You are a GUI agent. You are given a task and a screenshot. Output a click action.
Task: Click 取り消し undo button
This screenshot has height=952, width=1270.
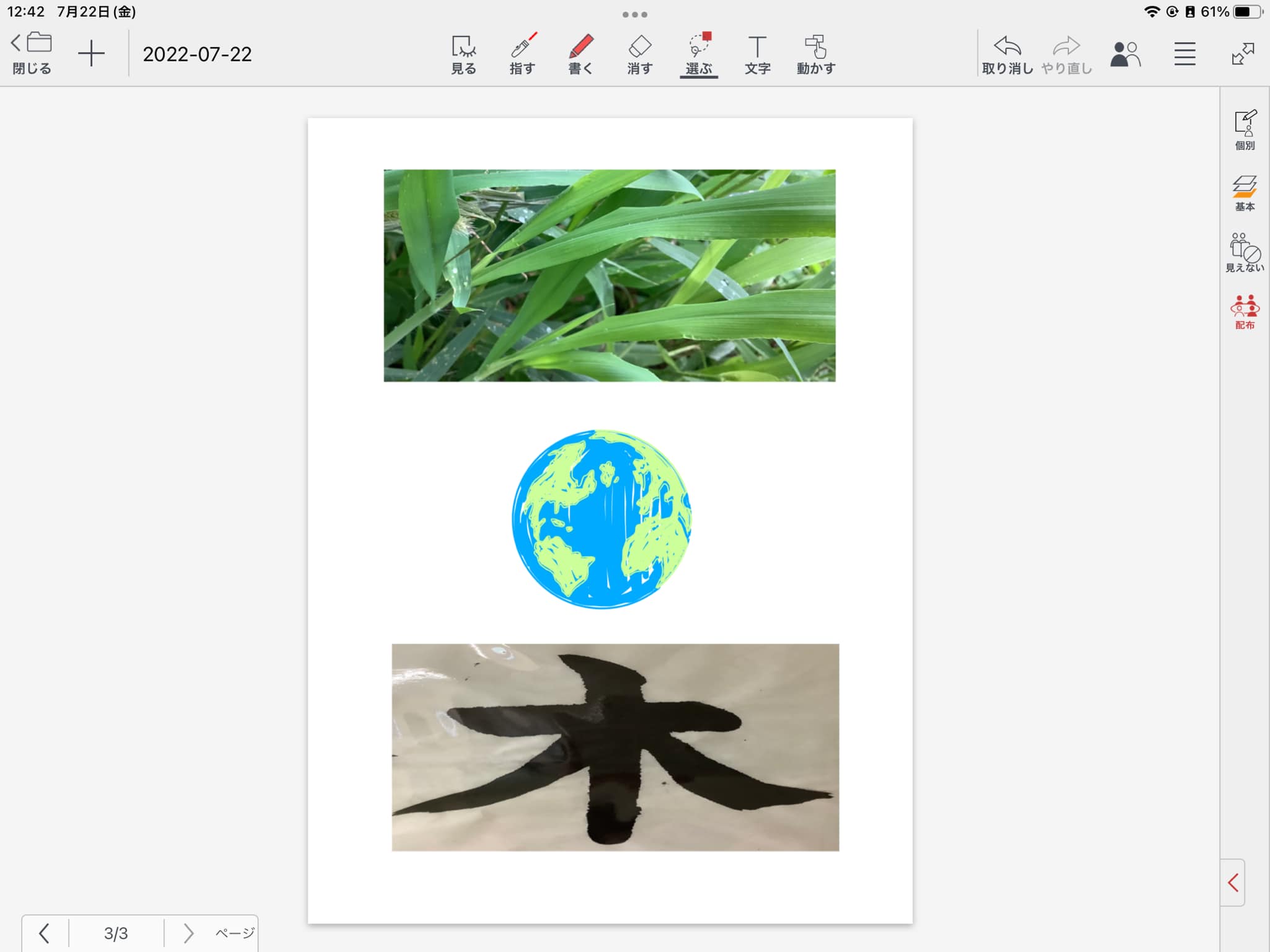[1007, 55]
